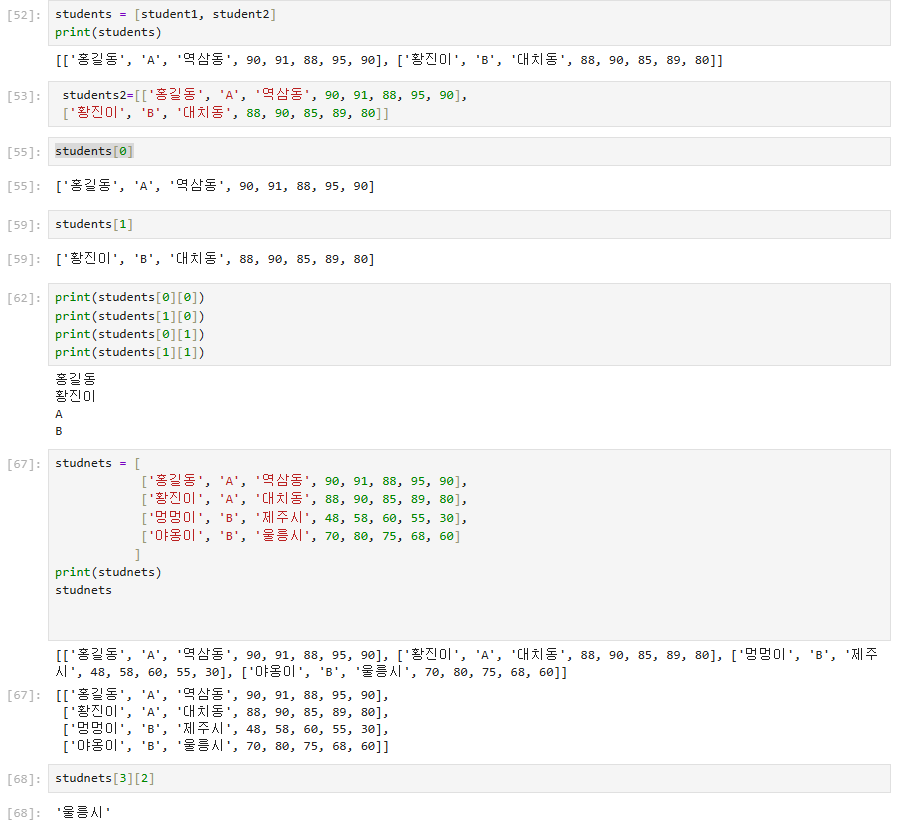Image resolution: width=901 pixels, height=827 pixels.
Task: Click the [52]: prompt label
Action: coord(24,16)
